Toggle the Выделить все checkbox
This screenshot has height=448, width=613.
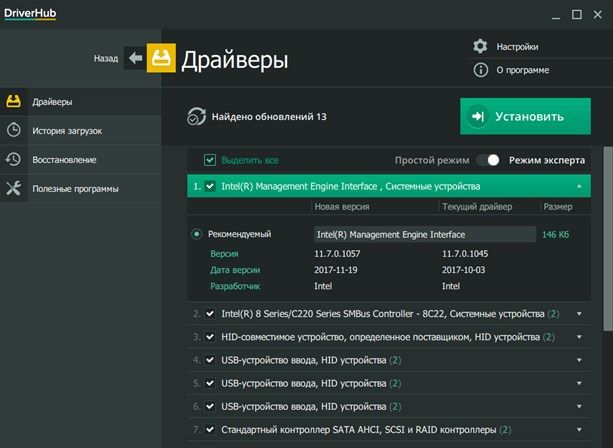(x=210, y=160)
